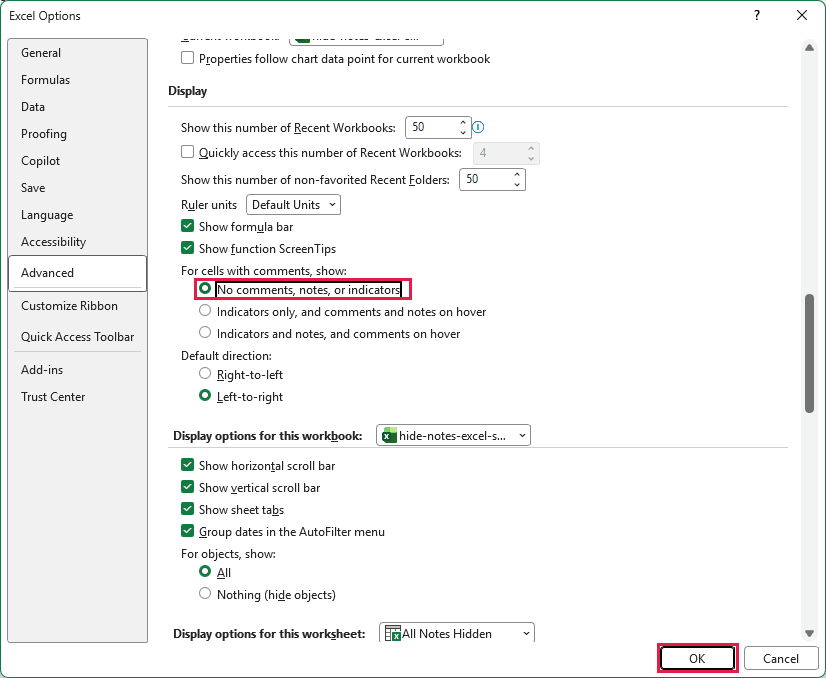Open the Ruler units dropdown
This screenshot has height=678, width=826.
click(x=293, y=204)
